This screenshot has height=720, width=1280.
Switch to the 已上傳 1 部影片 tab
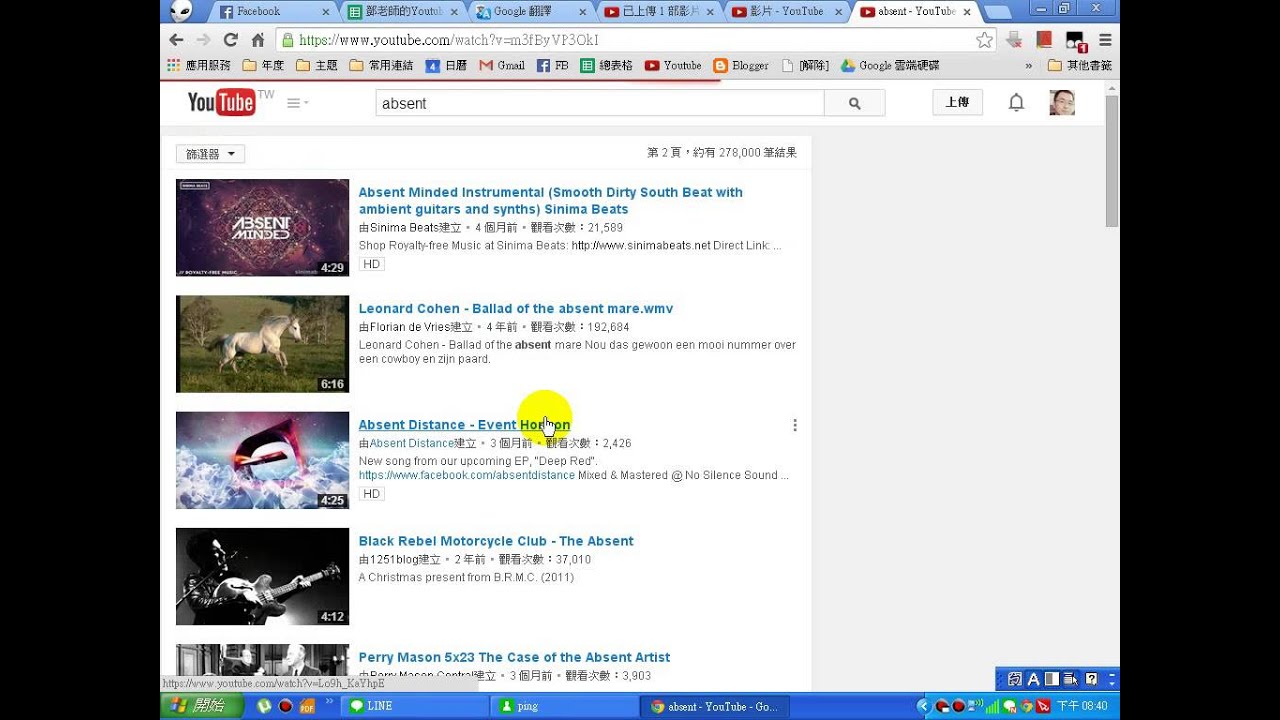(660, 11)
